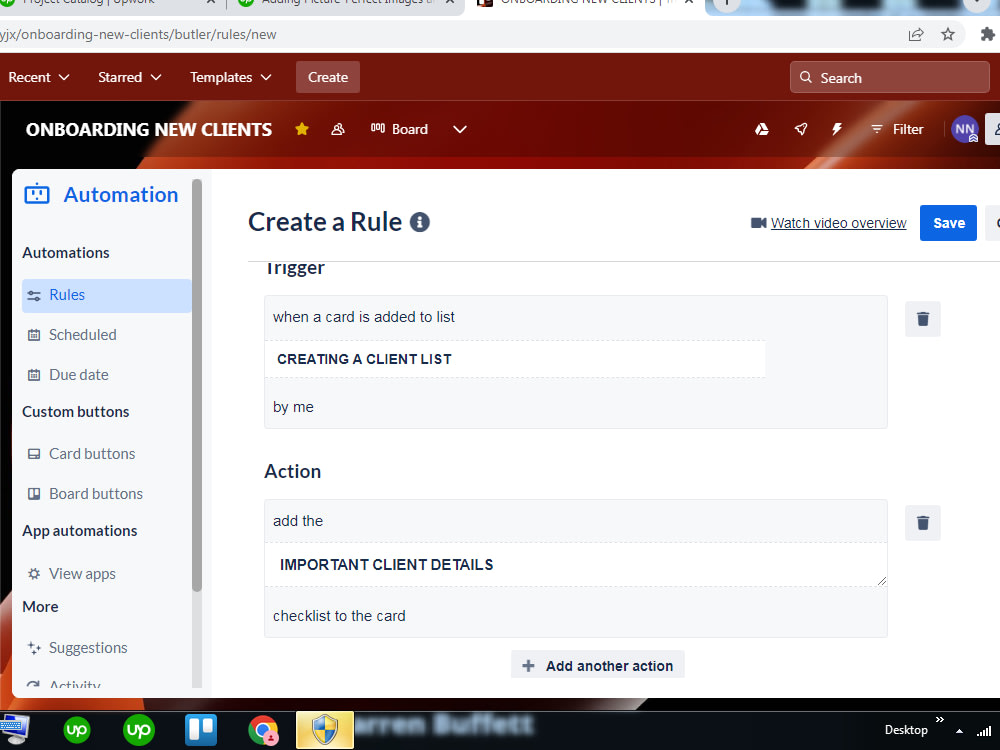Click 'checklist to the card' text
The width and height of the screenshot is (1000, 750).
point(339,616)
